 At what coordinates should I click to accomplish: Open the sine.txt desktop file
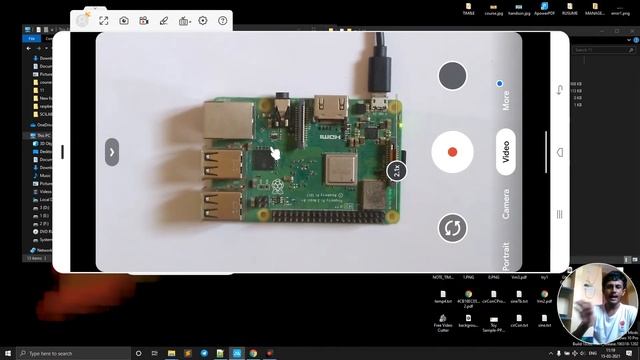click(544, 321)
